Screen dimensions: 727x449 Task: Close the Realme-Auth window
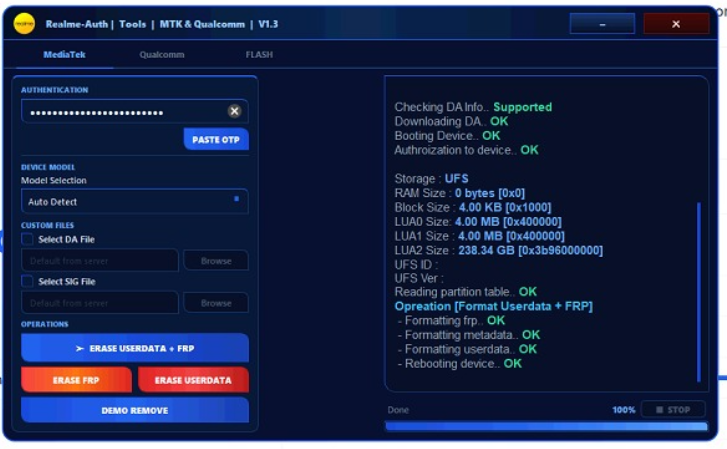[x=676, y=24]
